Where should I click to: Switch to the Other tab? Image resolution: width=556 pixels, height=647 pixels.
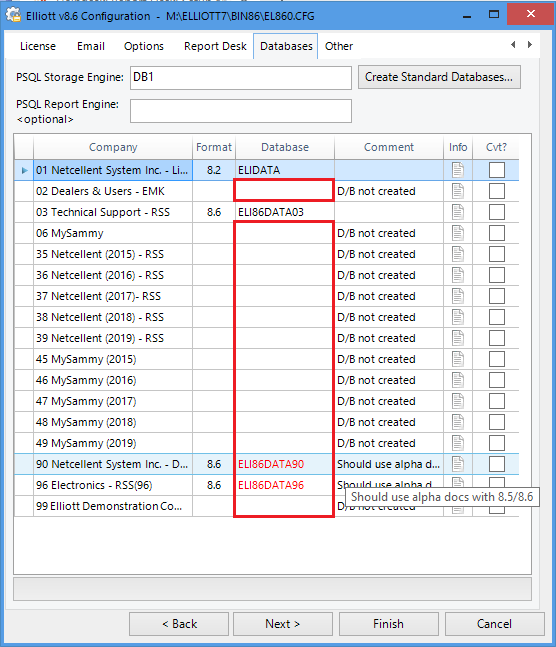339,46
